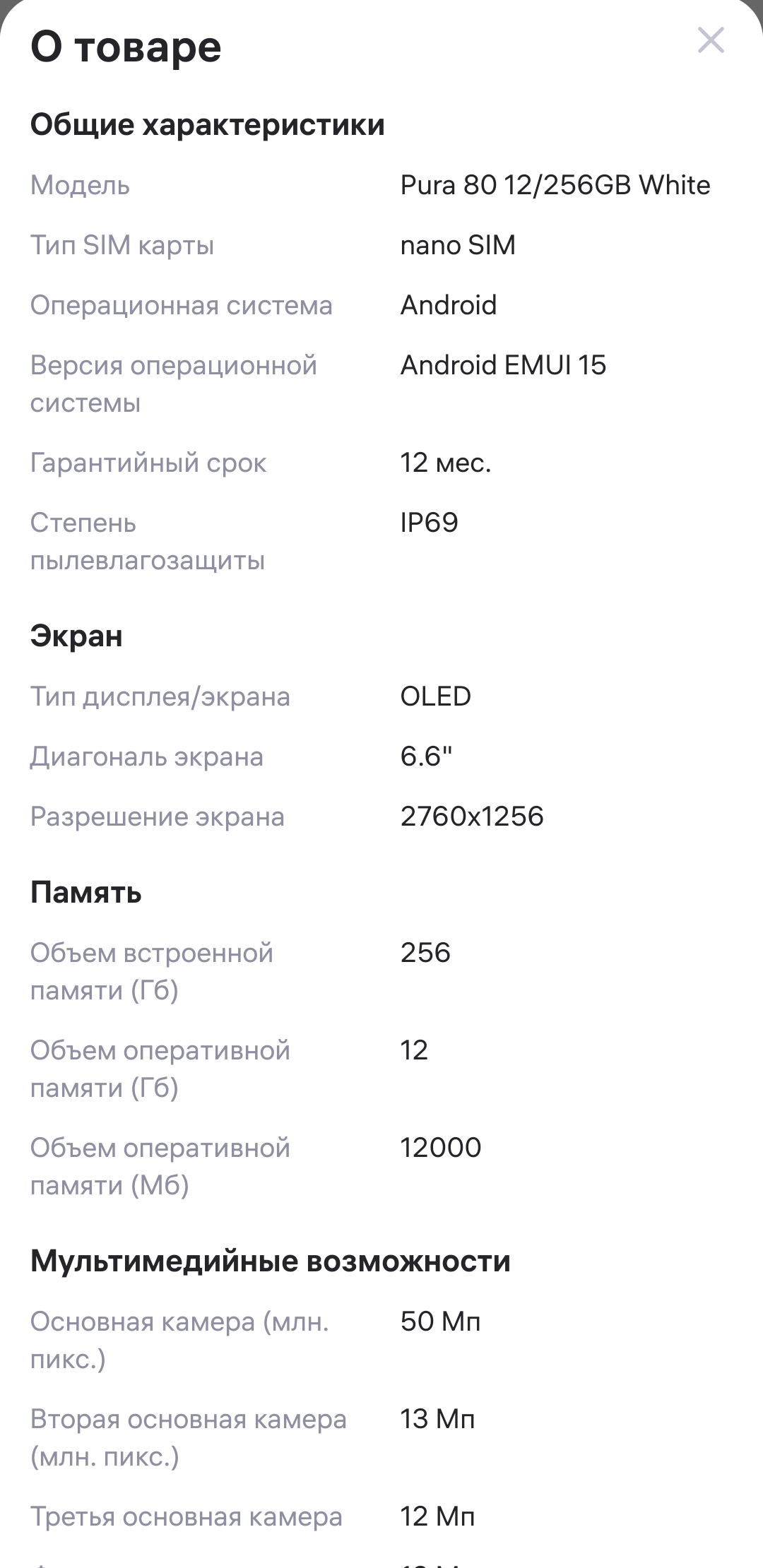763x1568 pixels.
Task: Tap the "Общие характеристики" section heading
Action: 208,125
